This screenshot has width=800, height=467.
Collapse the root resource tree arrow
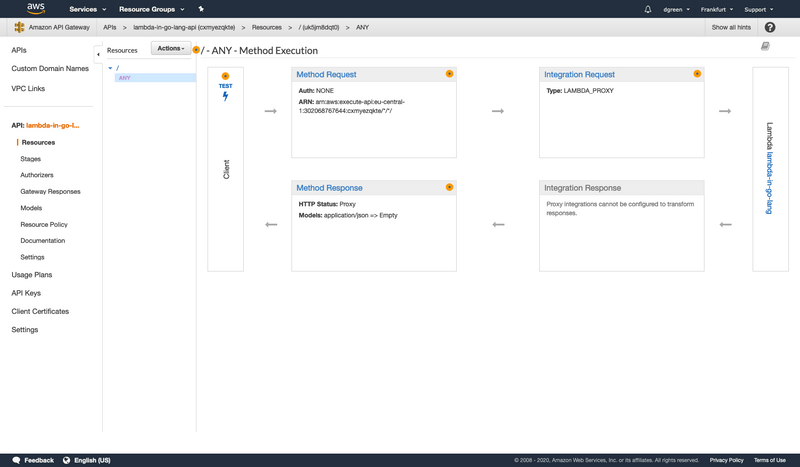pyautogui.click(x=110, y=68)
